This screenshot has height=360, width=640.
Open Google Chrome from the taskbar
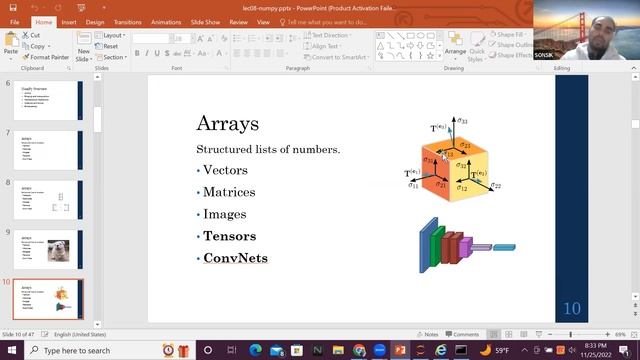click(x=359, y=350)
